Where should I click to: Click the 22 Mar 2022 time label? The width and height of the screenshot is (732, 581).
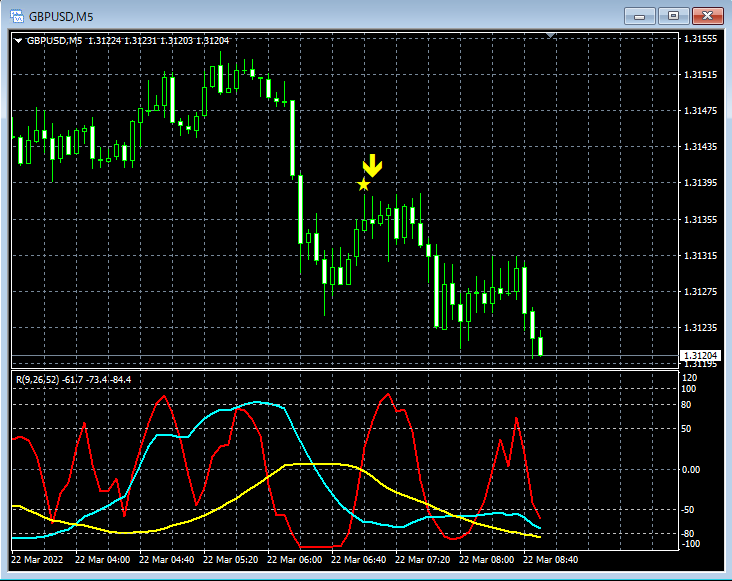click(x=37, y=560)
